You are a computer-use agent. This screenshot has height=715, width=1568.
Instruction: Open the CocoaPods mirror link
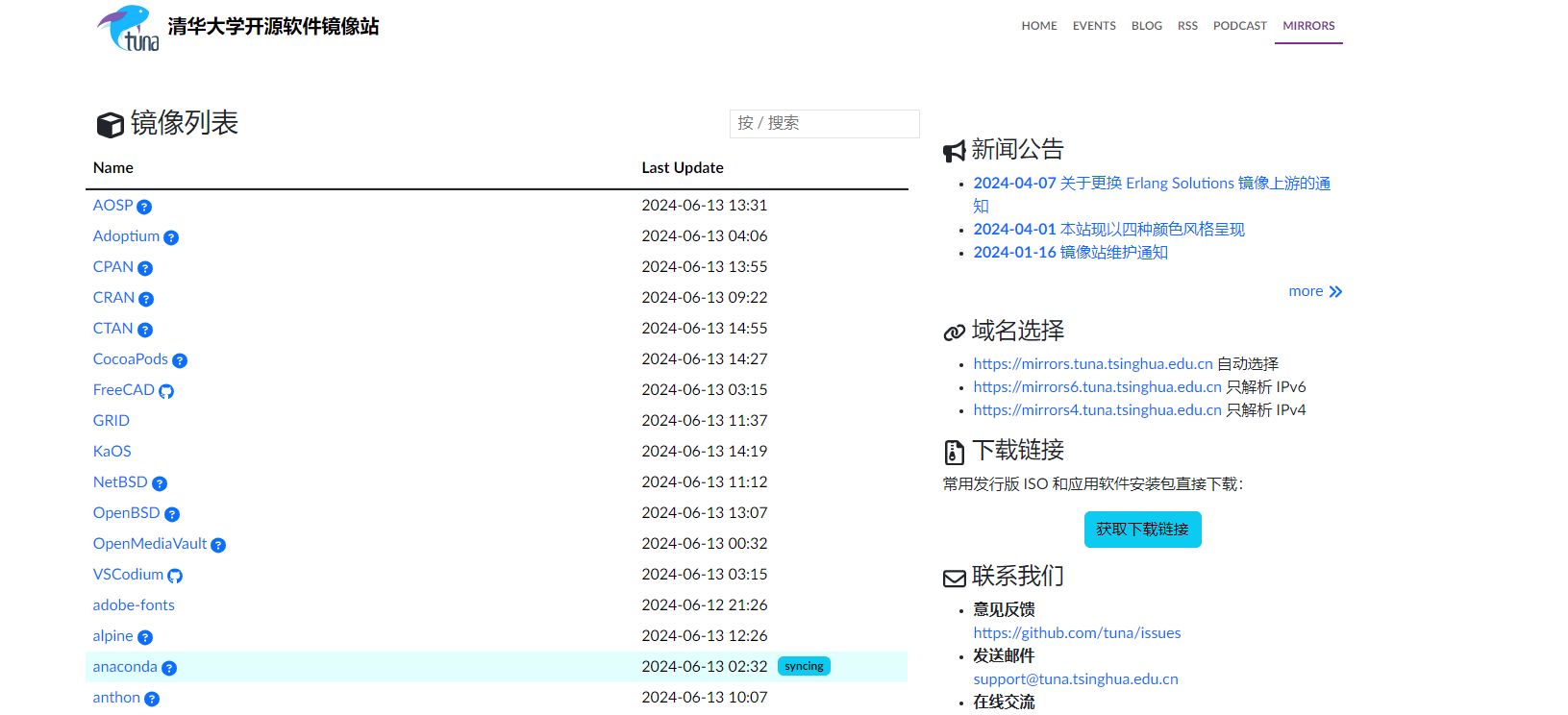131,358
